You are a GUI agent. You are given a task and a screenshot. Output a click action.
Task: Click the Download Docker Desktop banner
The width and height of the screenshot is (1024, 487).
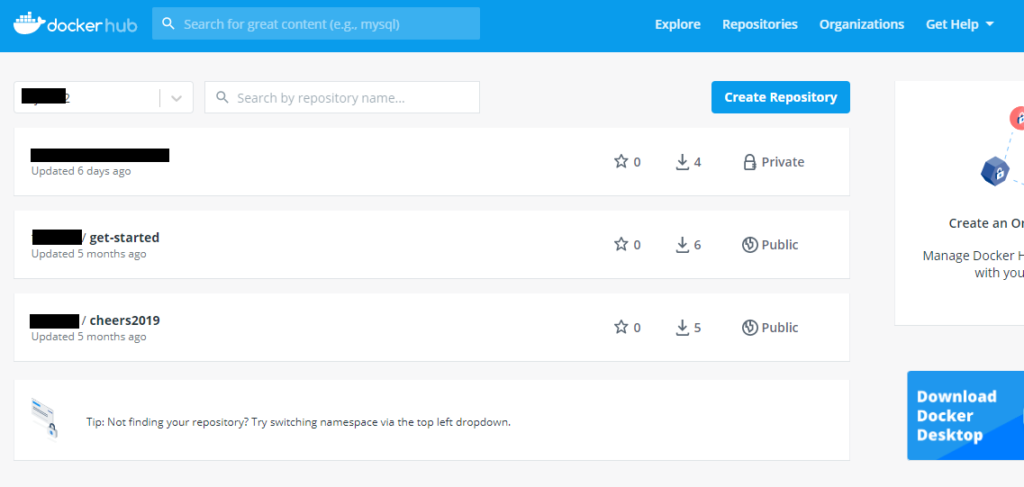coord(965,416)
